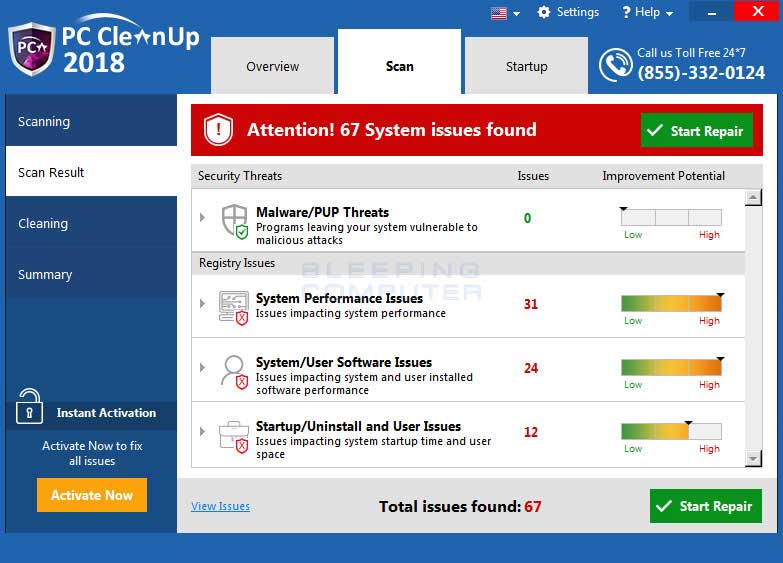Click the Improvement Potential column header

tap(663, 176)
